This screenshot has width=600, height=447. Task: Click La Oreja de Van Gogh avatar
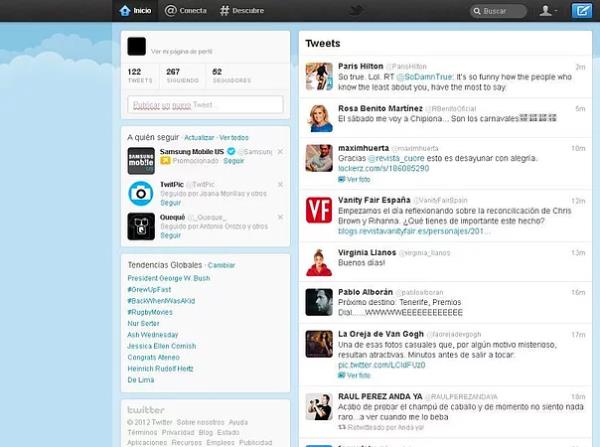point(319,344)
